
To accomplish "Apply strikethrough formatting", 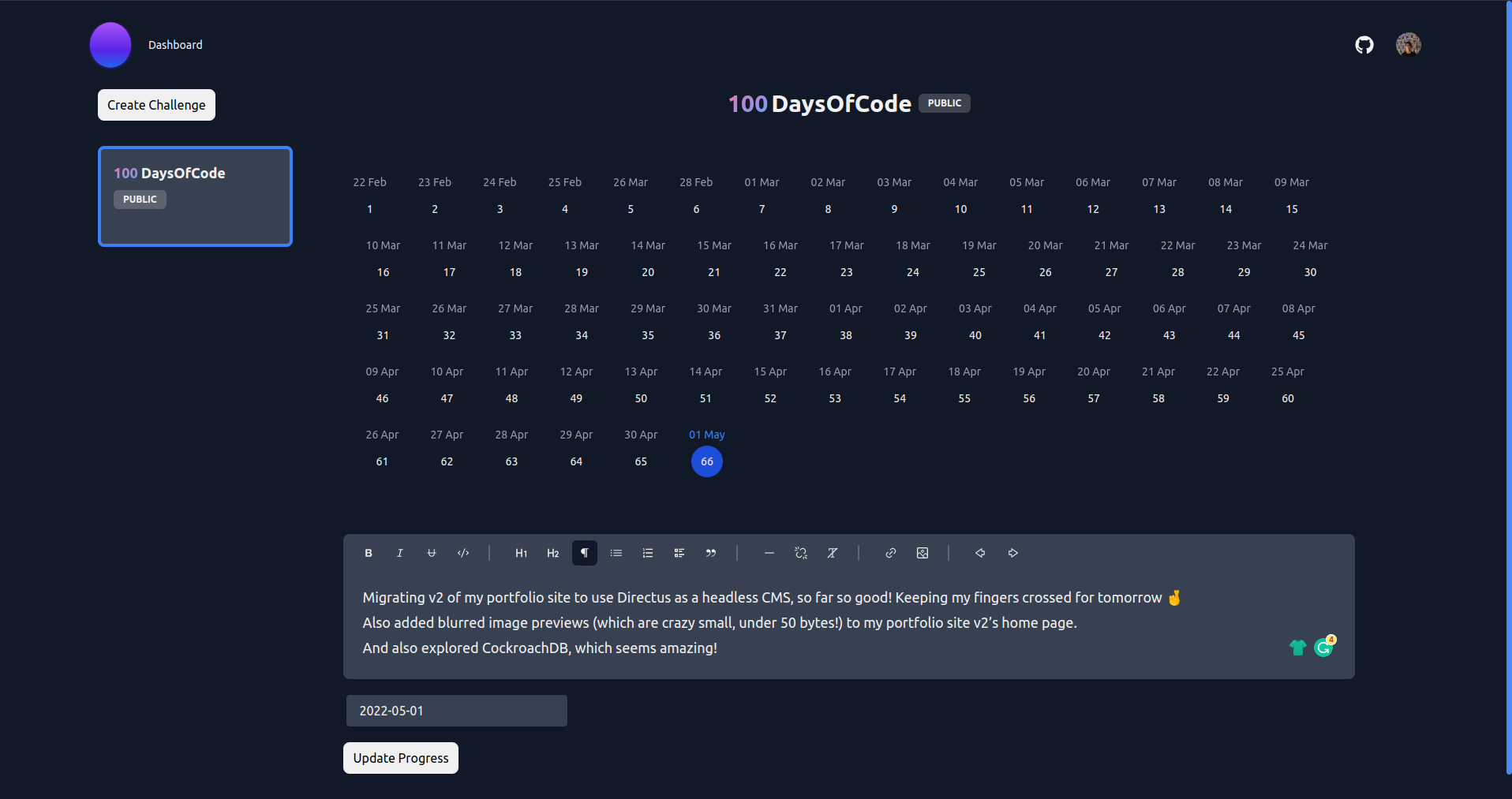I will point(432,553).
